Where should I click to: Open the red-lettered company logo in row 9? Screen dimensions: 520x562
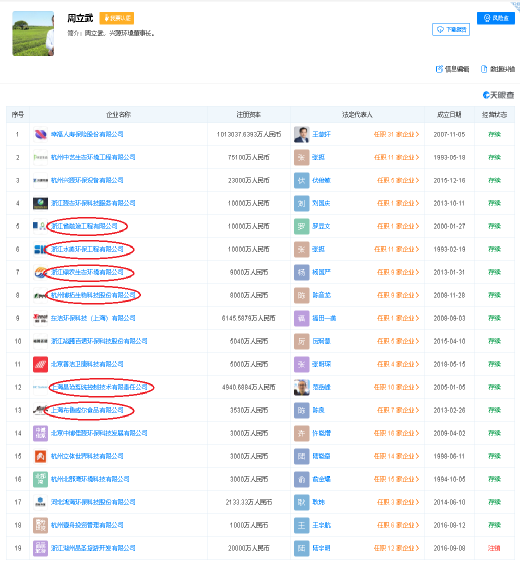tap(40, 318)
